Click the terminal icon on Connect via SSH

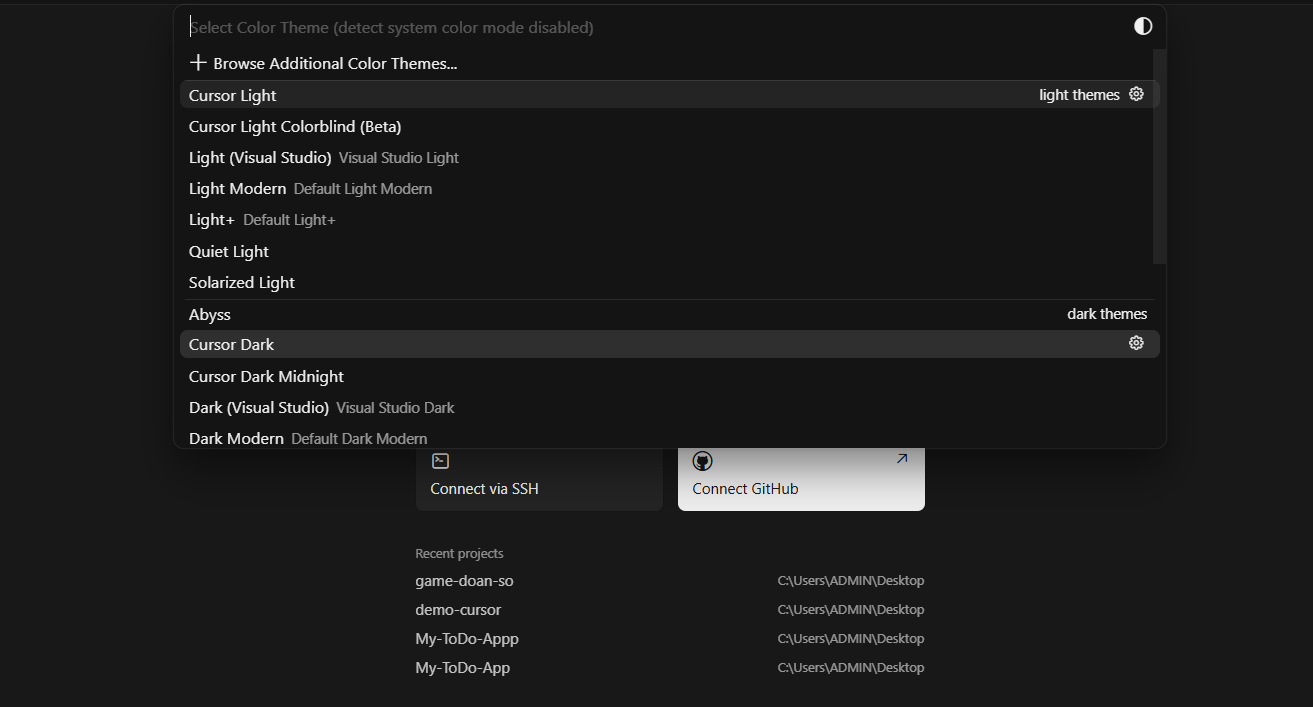point(440,461)
